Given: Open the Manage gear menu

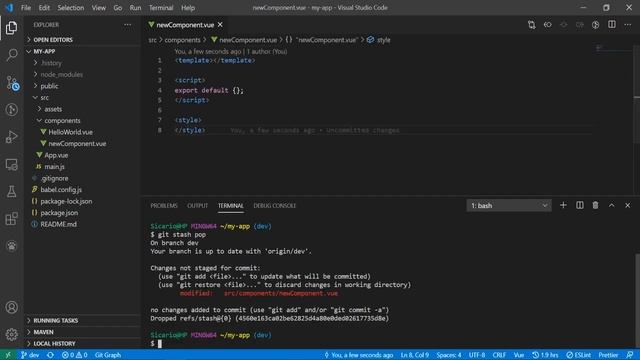Looking at the screenshot, I should (11, 334).
